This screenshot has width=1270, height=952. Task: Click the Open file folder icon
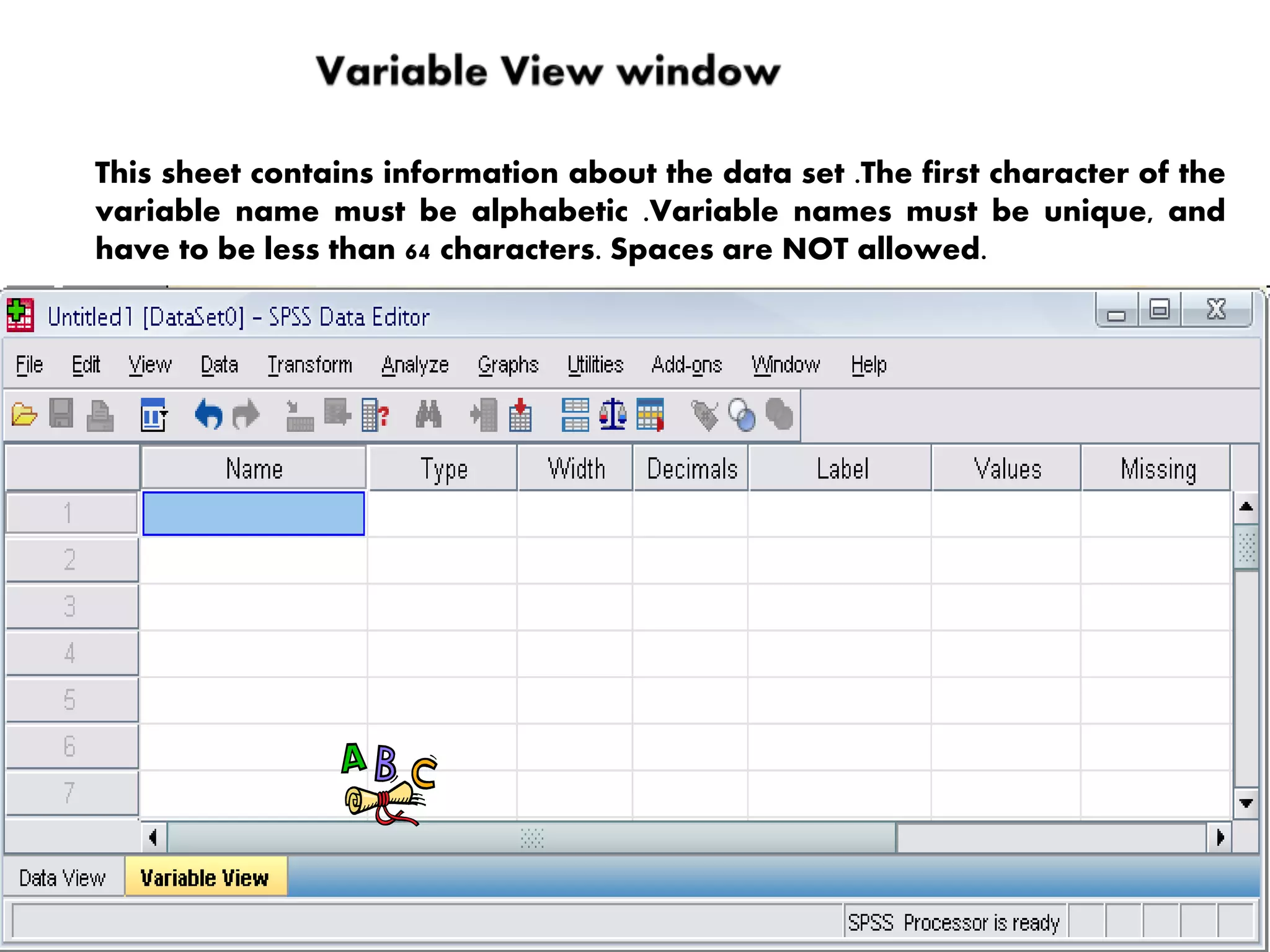(25, 414)
